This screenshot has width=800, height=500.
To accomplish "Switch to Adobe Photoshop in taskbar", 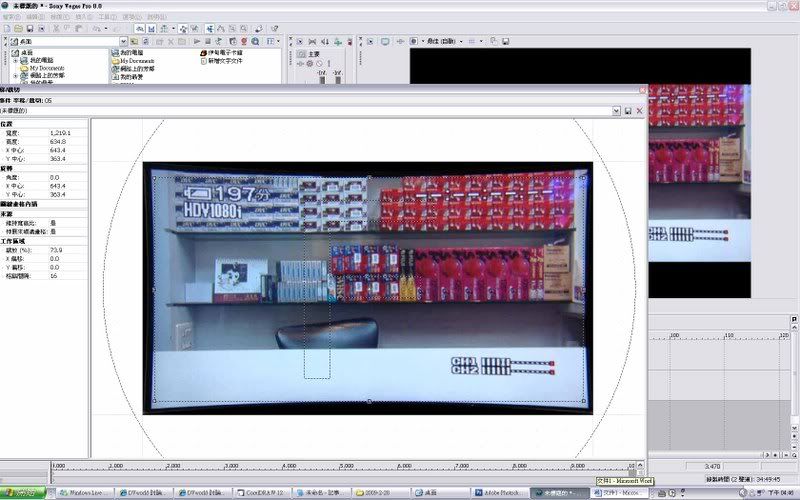I will point(500,493).
